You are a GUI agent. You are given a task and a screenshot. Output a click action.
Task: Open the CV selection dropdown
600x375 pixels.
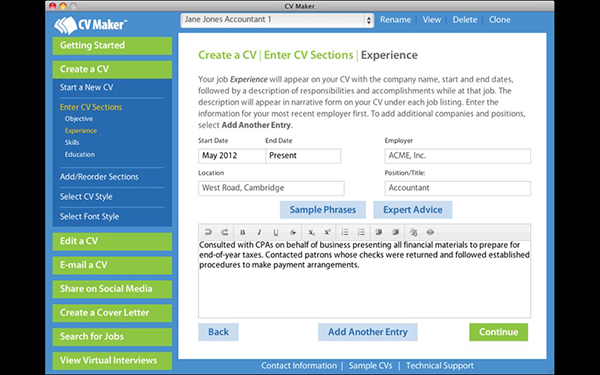(277, 20)
